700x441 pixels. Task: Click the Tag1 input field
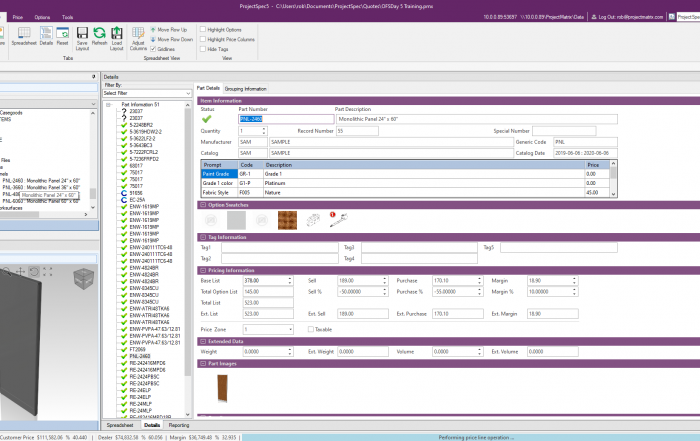point(280,247)
